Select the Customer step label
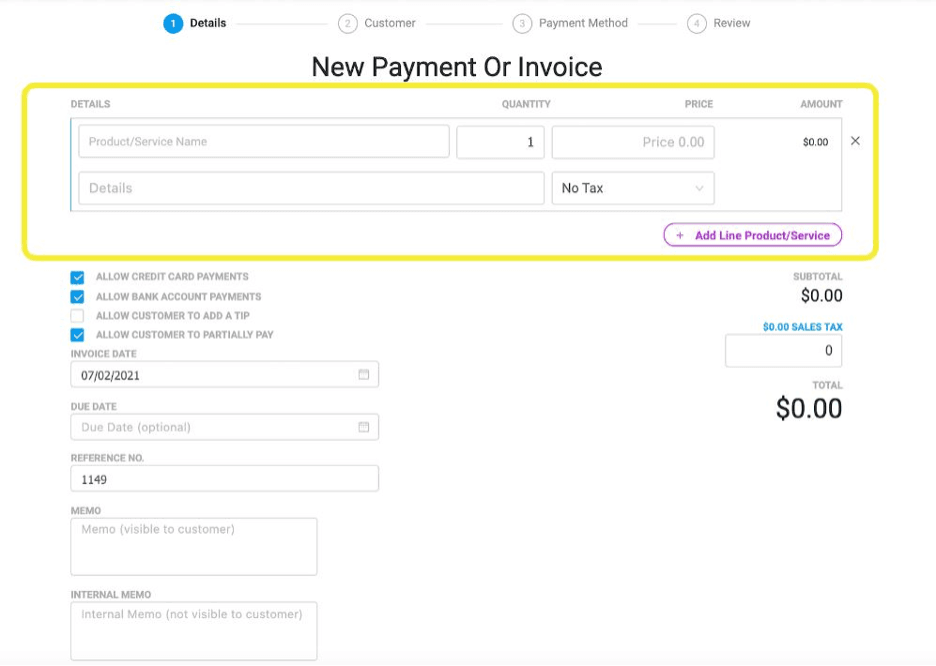This screenshot has width=936, height=666. pyautogui.click(x=389, y=23)
